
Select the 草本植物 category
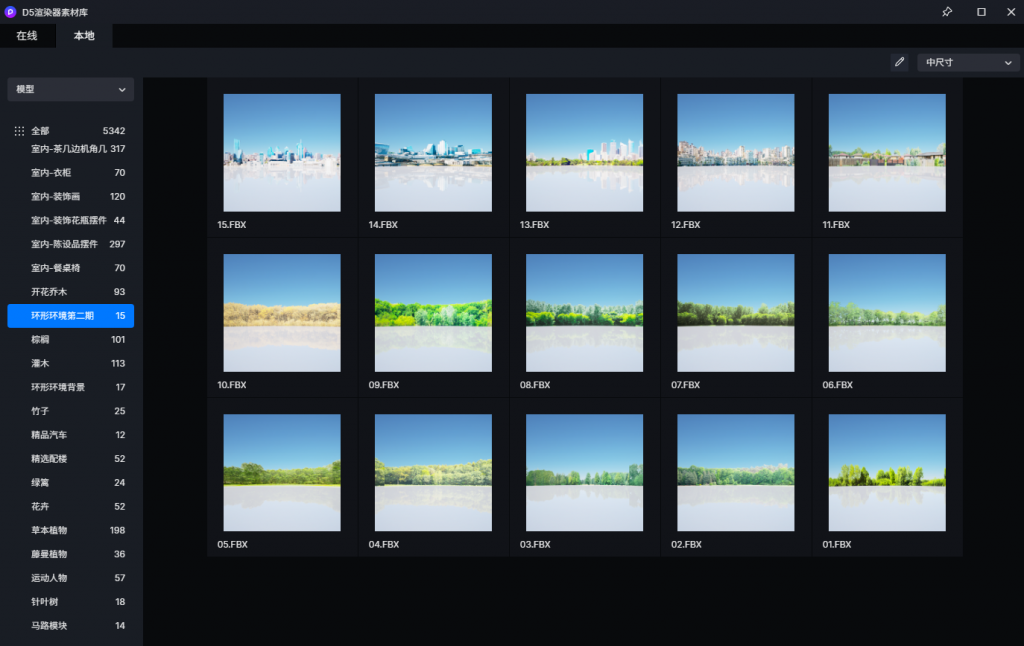click(71, 530)
